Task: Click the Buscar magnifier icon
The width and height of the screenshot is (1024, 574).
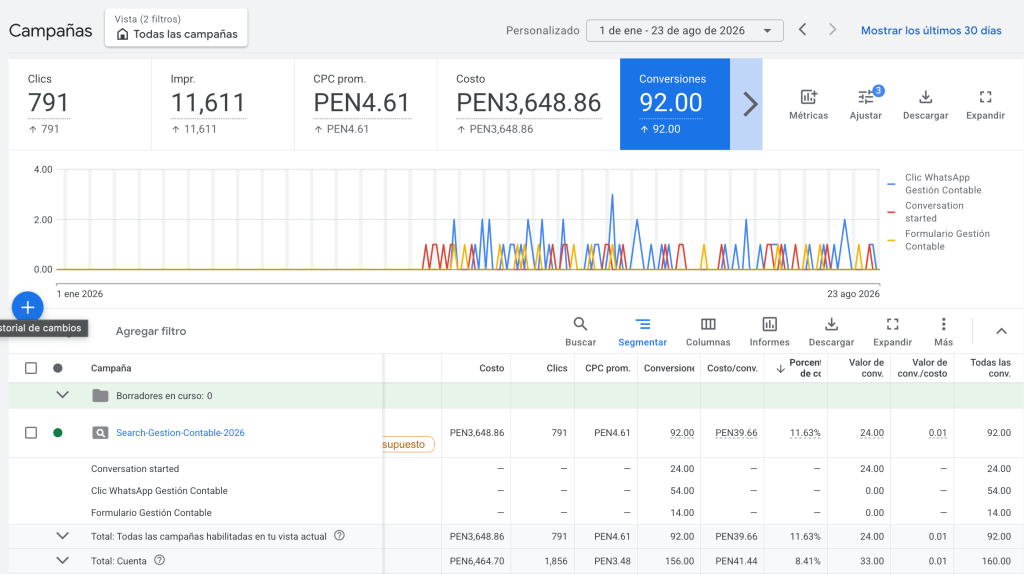Action: (580, 324)
